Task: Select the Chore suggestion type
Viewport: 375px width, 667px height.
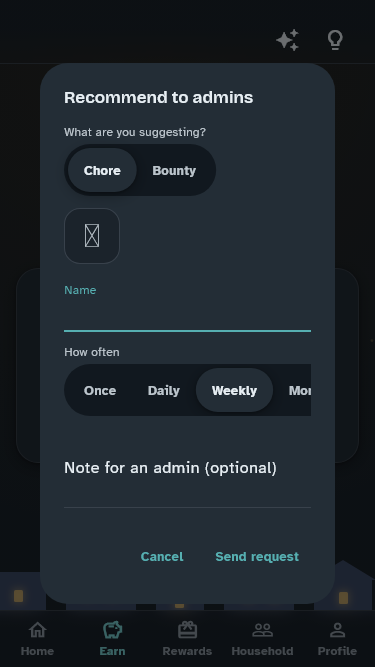Action: pyautogui.click(x=102, y=170)
